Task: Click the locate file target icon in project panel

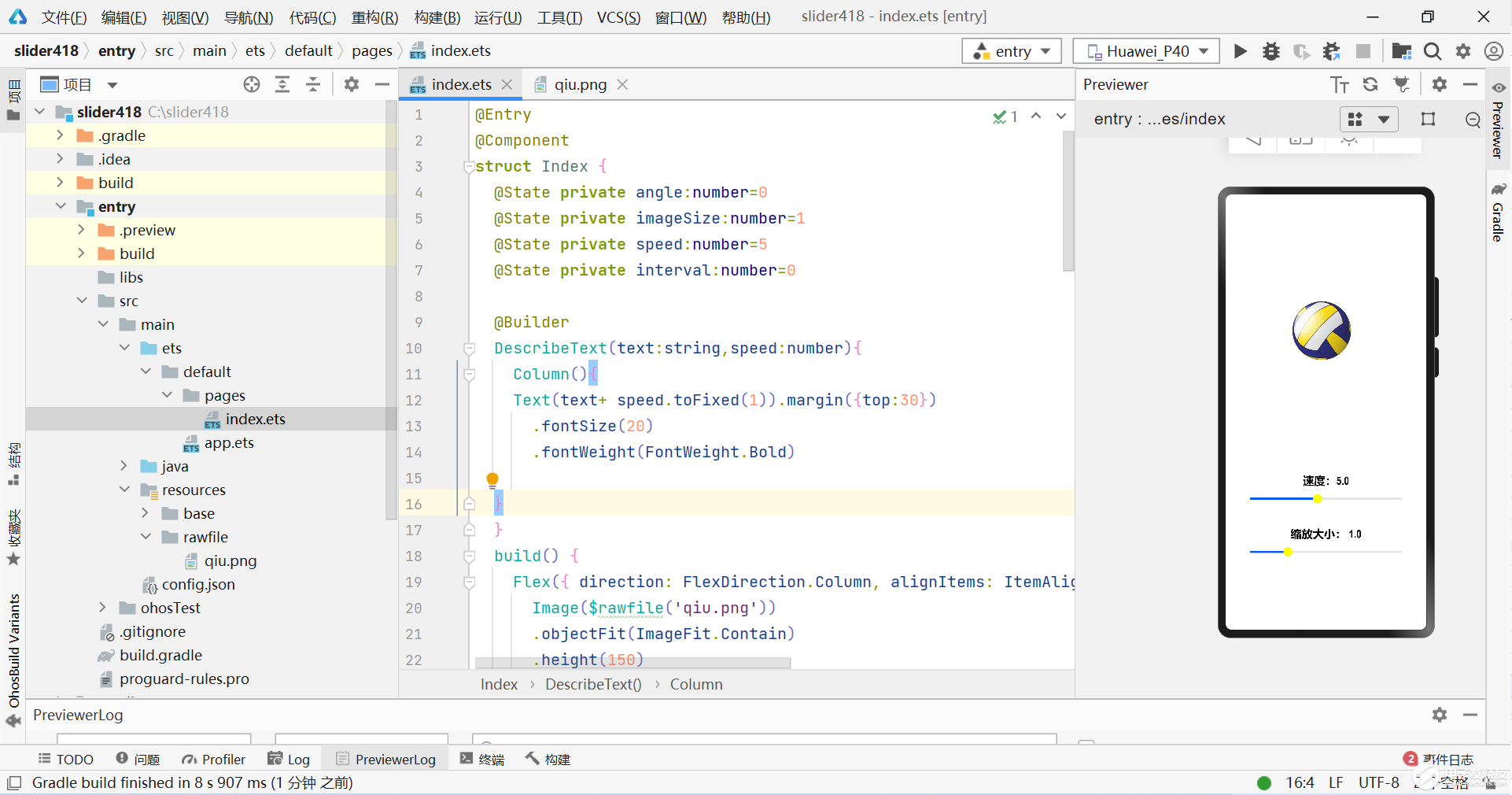Action: coord(252,84)
